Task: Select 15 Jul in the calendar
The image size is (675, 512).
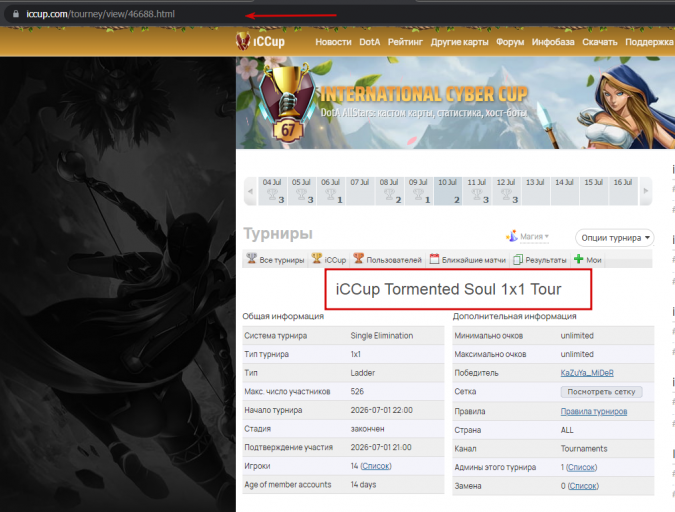Action: pyautogui.click(x=594, y=191)
